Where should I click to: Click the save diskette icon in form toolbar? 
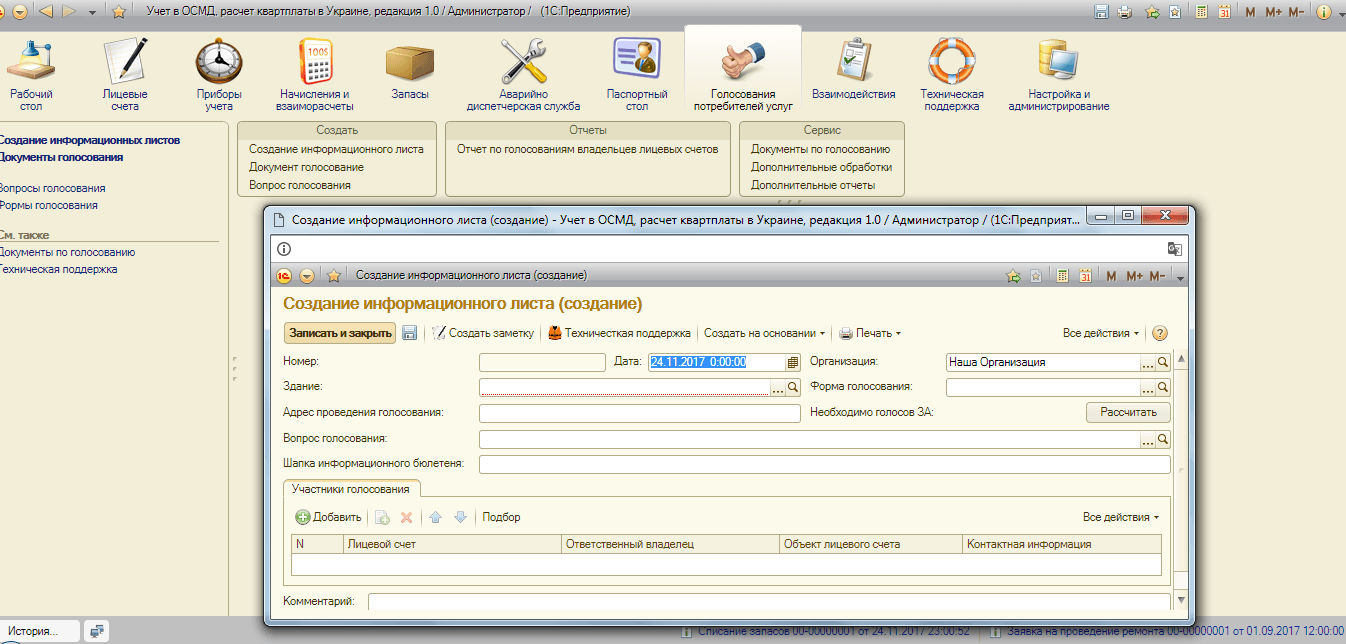pyautogui.click(x=410, y=333)
